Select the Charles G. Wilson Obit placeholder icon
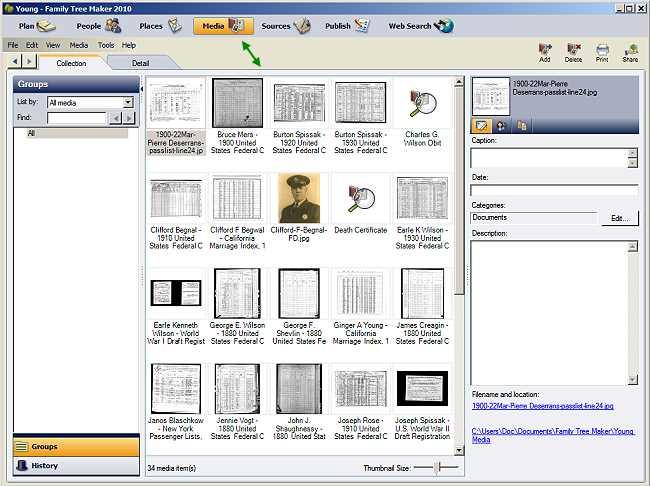This screenshot has width=650, height=486. [x=422, y=104]
